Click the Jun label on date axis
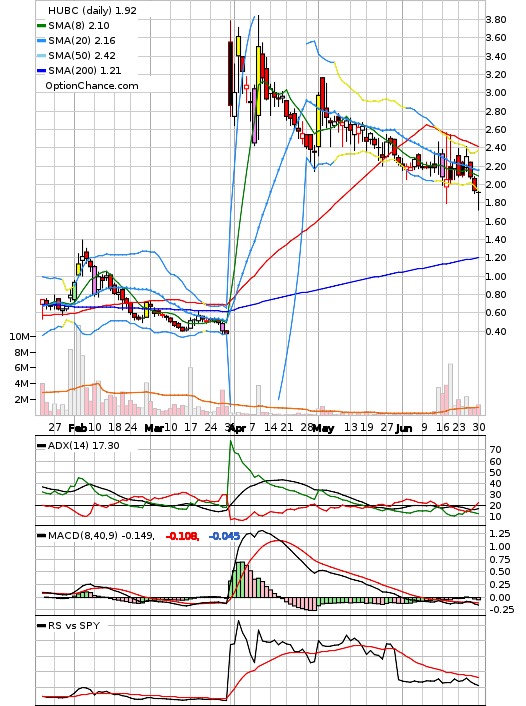This screenshot has height=706, width=526. click(x=404, y=428)
